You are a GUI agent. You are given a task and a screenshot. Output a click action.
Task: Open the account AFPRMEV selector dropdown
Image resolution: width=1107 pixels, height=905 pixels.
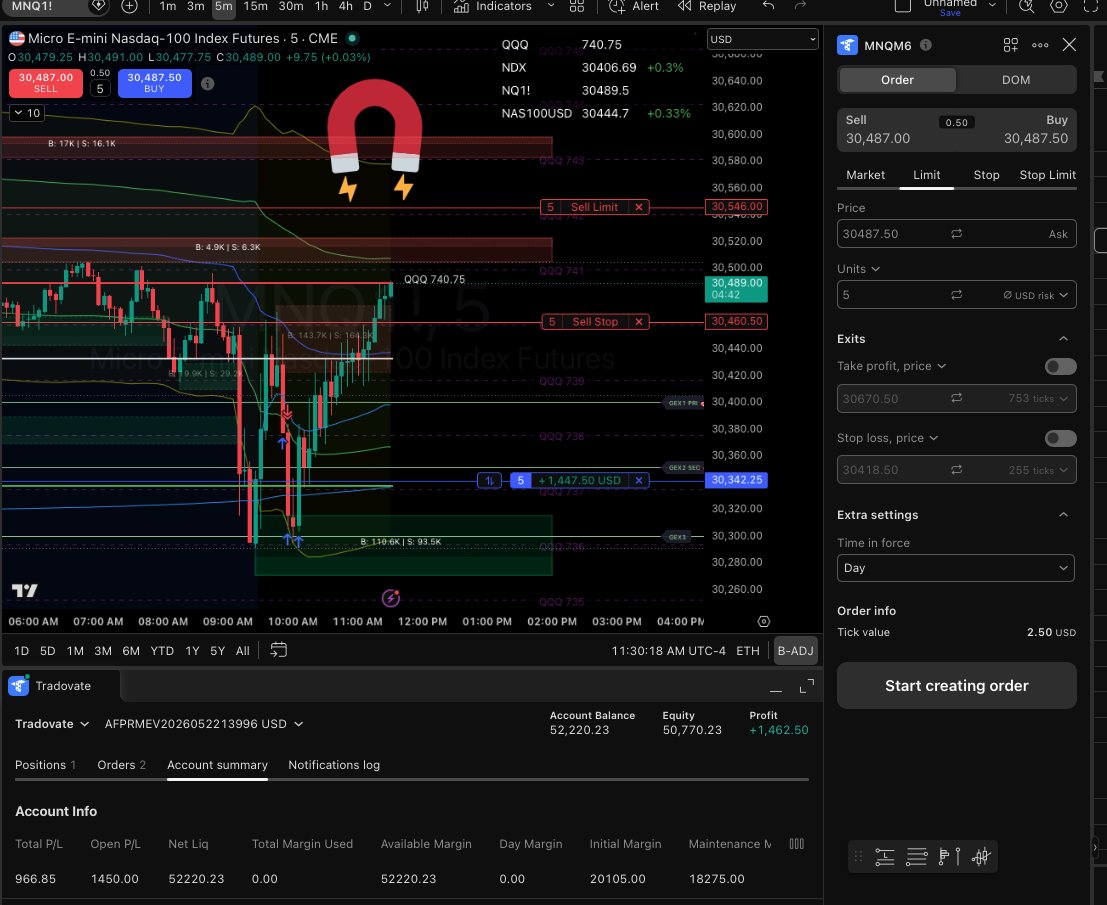(204, 724)
